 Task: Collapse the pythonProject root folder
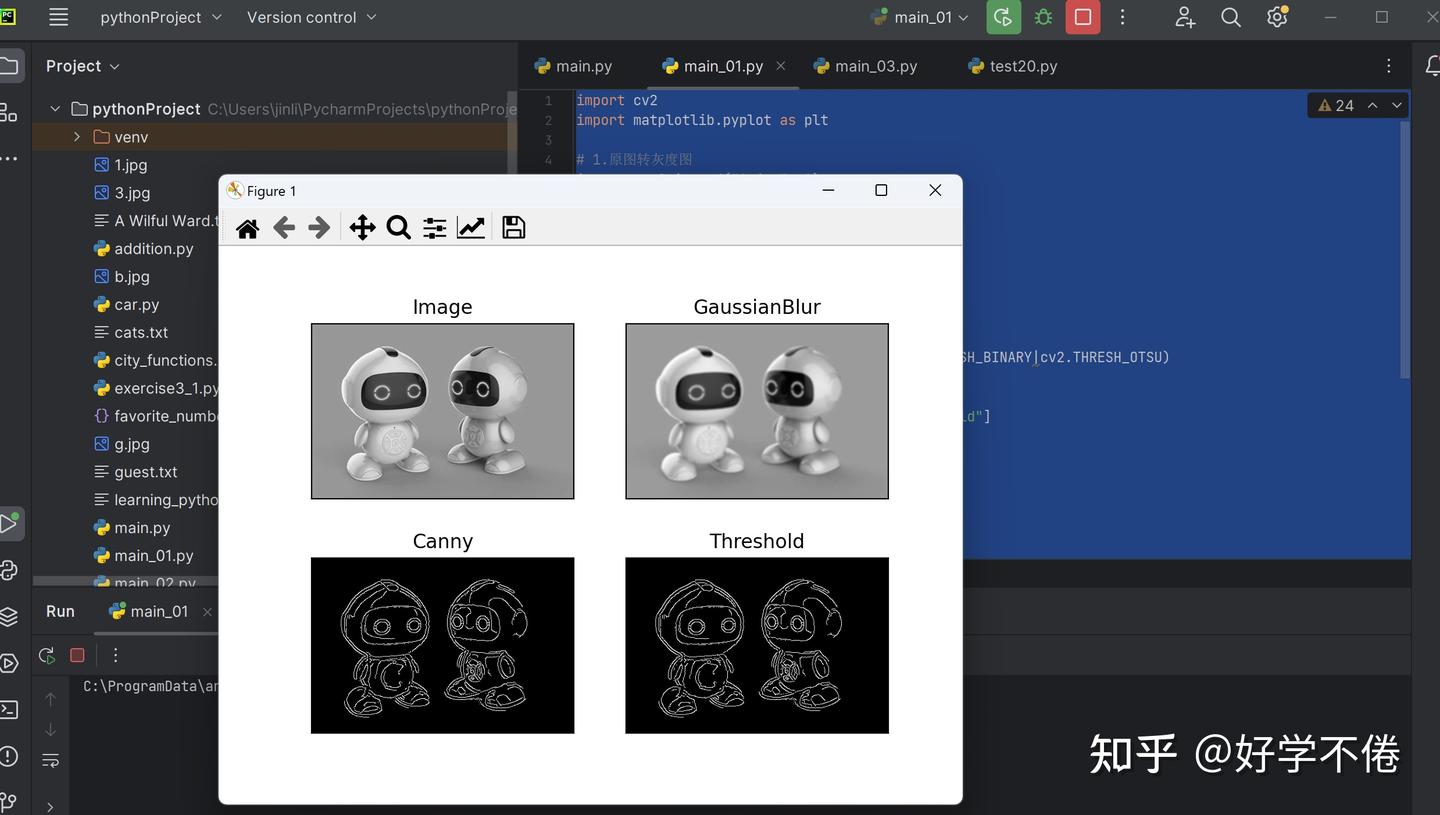tap(55, 109)
